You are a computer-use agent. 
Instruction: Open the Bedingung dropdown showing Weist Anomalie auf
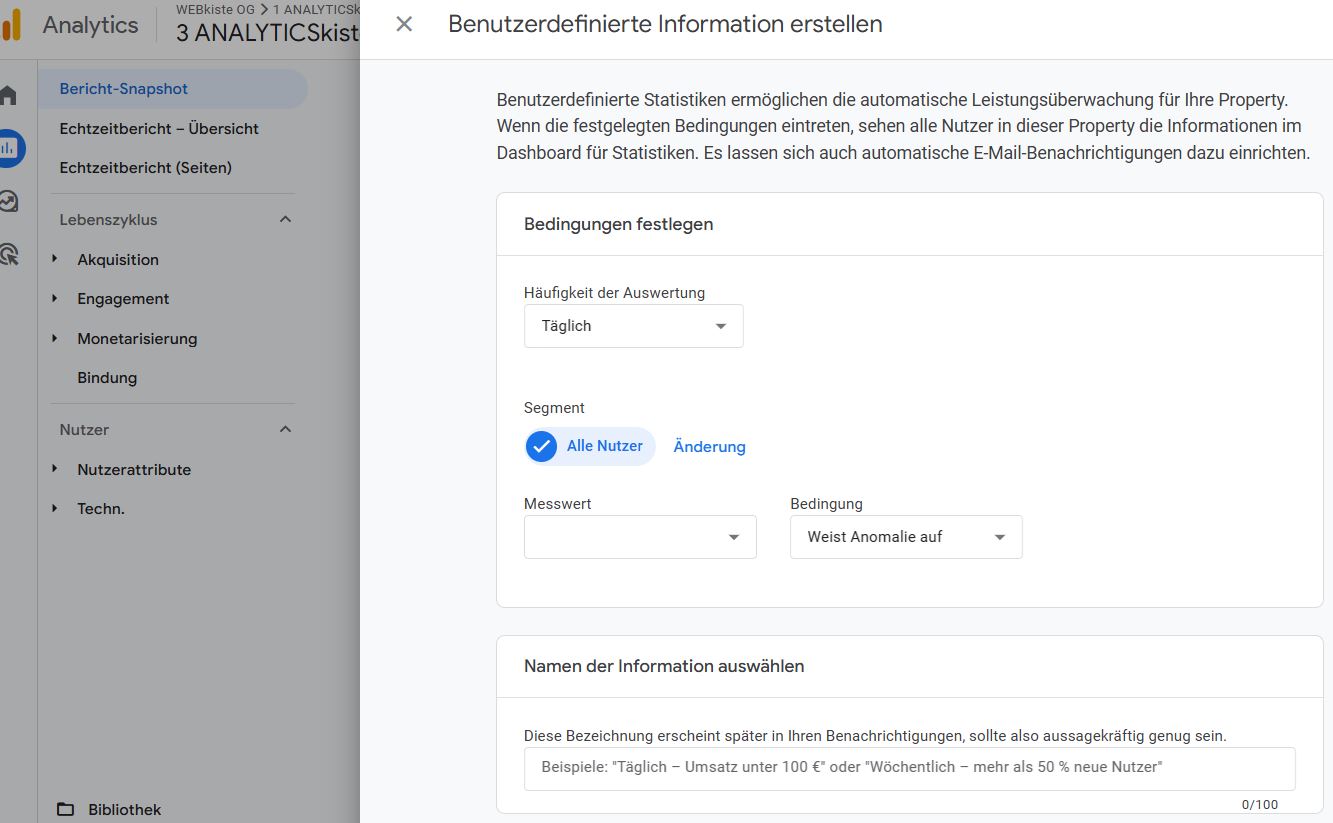[x=905, y=537]
